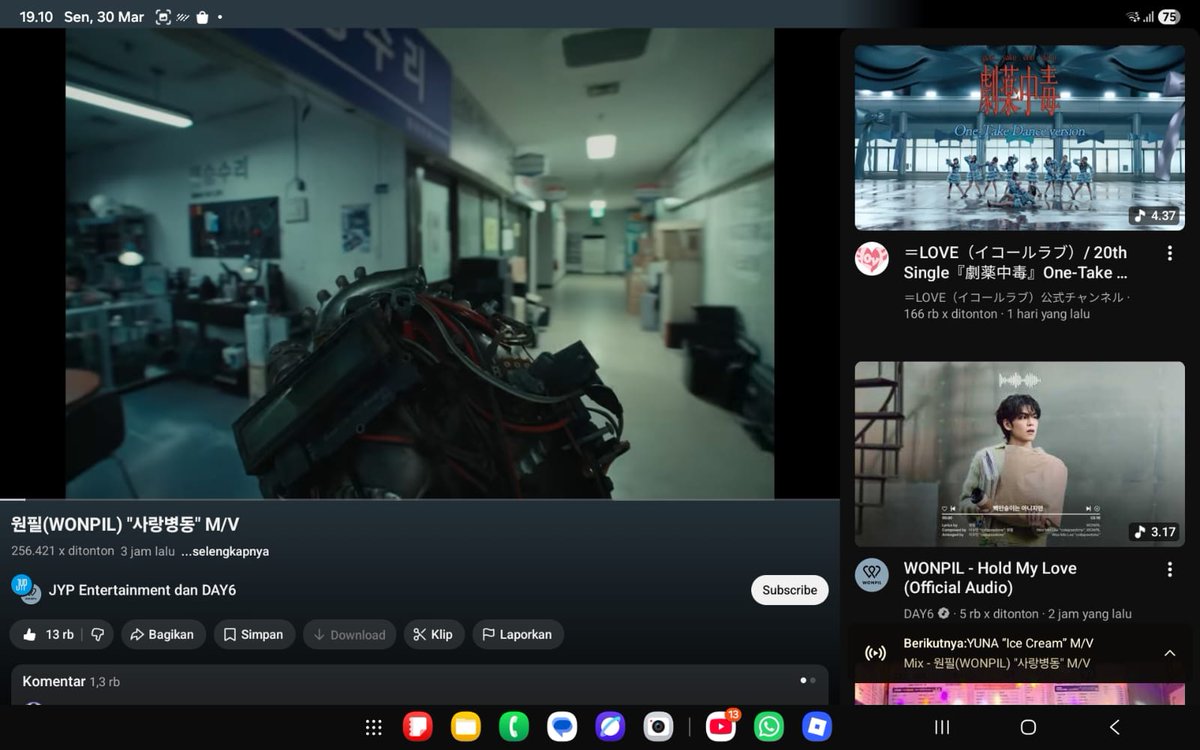Tap the 4.37 music duration badge
This screenshot has height=750, width=1200.
(x=1154, y=215)
